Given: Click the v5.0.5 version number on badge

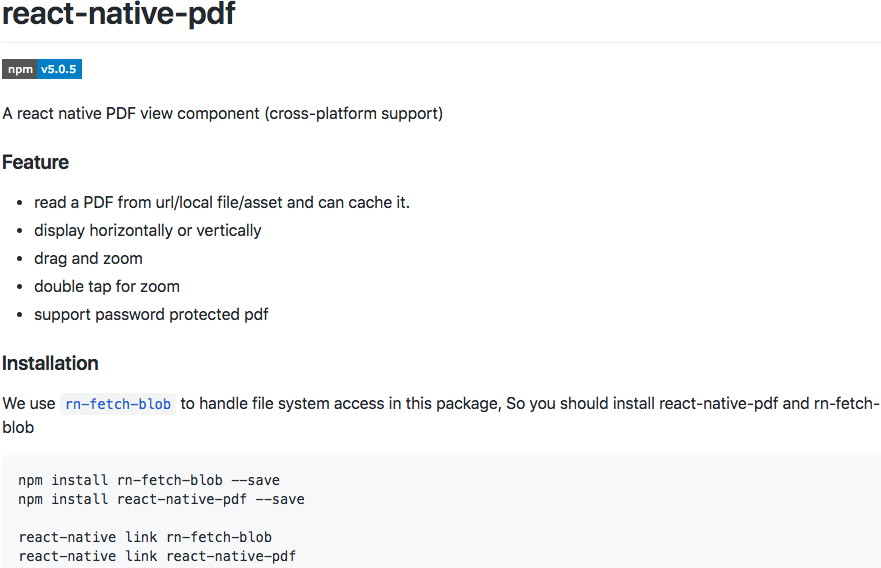Looking at the screenshot, I should tap(59, 69).
